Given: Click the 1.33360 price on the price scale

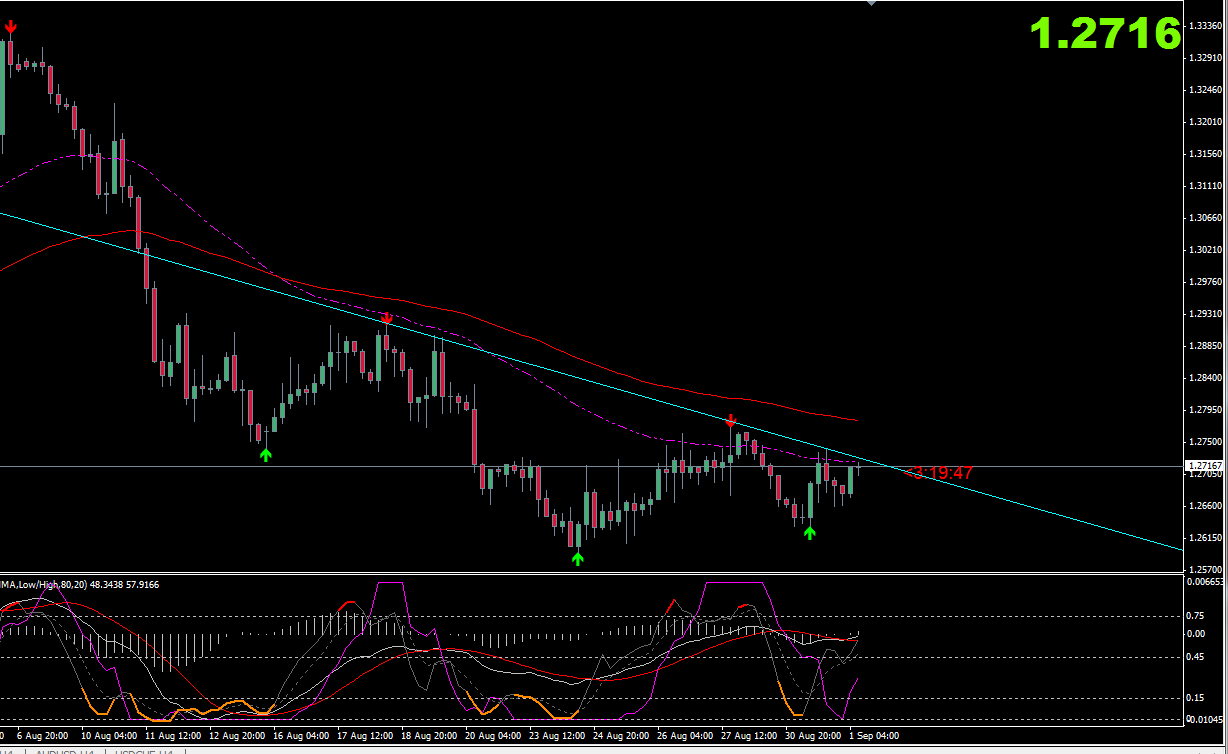Looking at the screenshot, I should tap(1205, 25).
